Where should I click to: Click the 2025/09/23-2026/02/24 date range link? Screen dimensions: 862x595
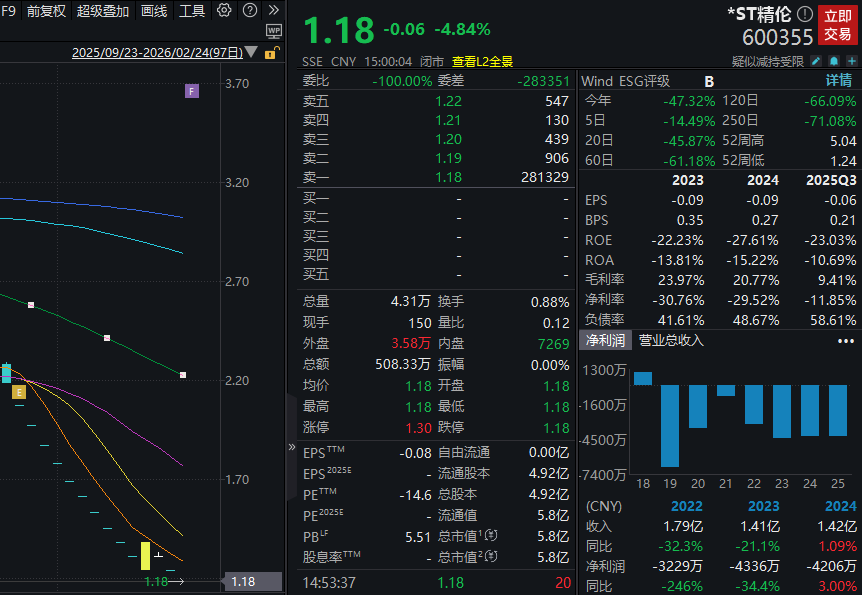coord(157,53)
